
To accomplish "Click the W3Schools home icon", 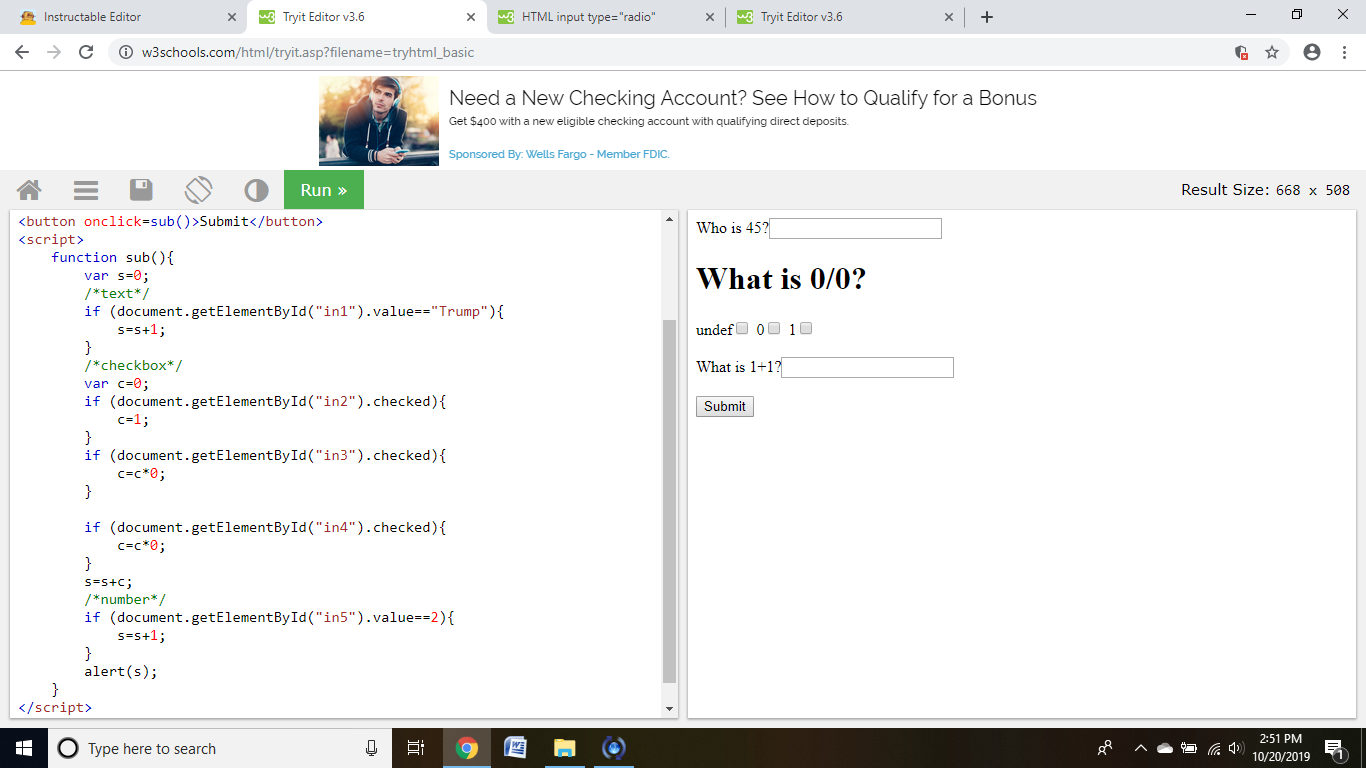I will 29,190.
